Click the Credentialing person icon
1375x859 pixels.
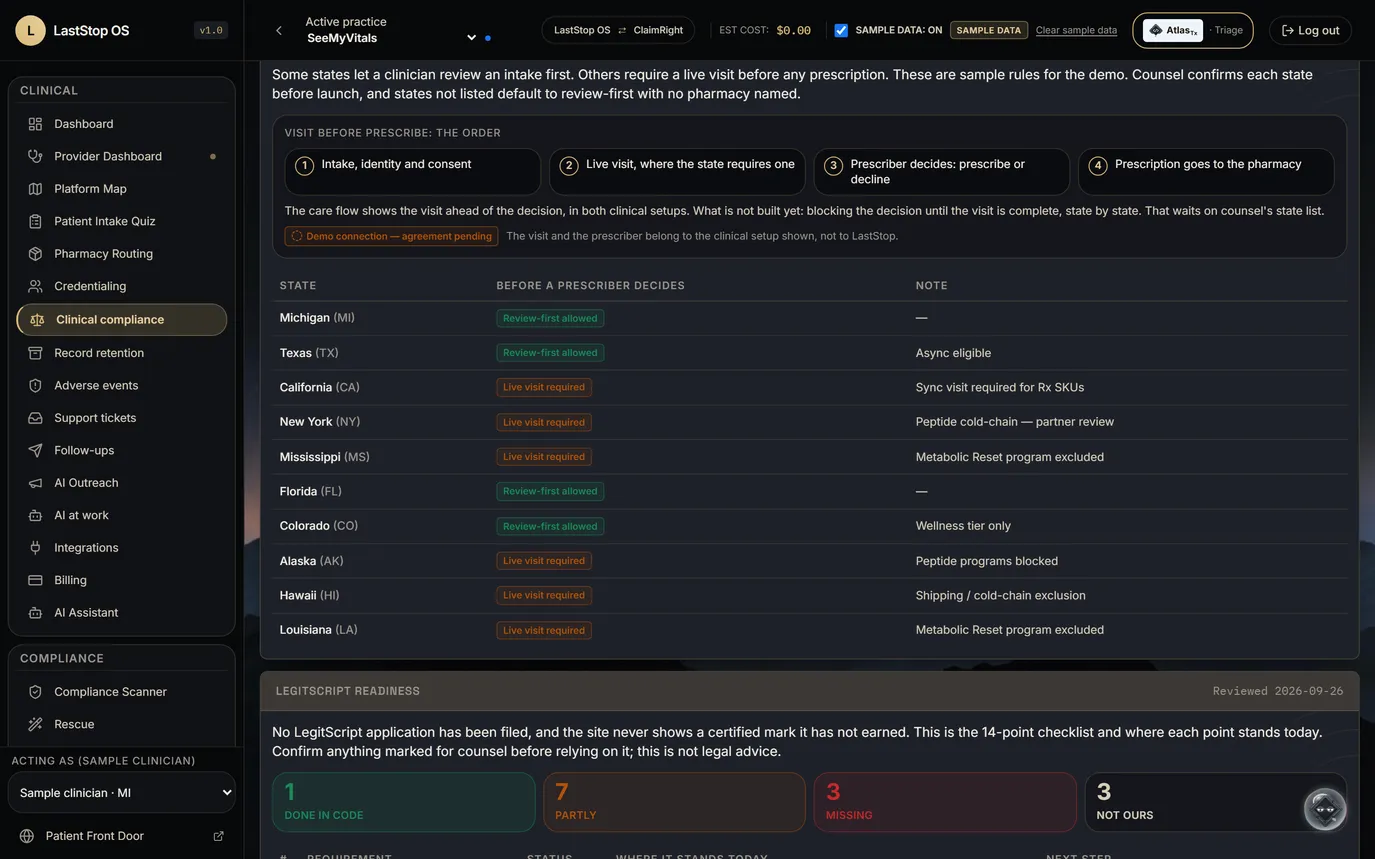coord(35,286)
